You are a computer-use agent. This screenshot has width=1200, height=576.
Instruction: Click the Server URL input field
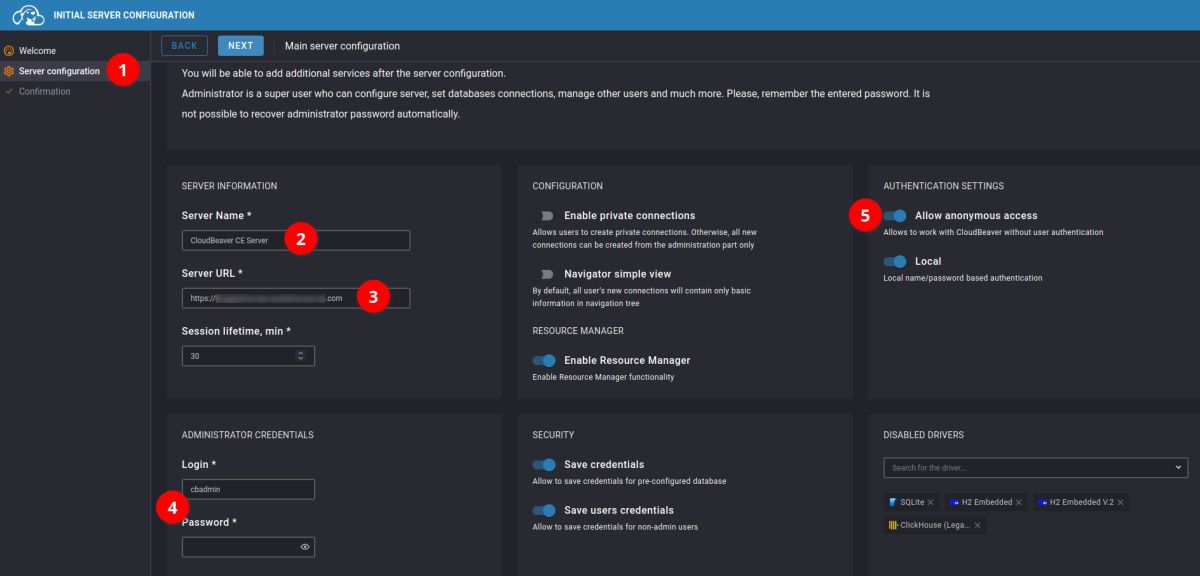point(296,298)
